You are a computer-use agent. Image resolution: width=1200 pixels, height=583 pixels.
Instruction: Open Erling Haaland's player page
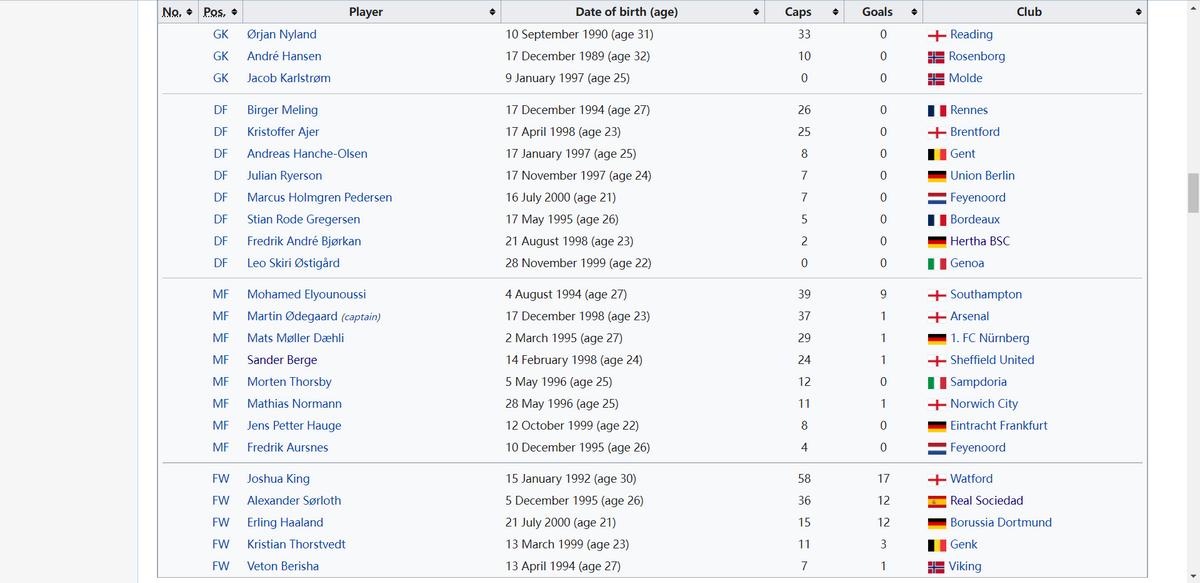point(285,523)
